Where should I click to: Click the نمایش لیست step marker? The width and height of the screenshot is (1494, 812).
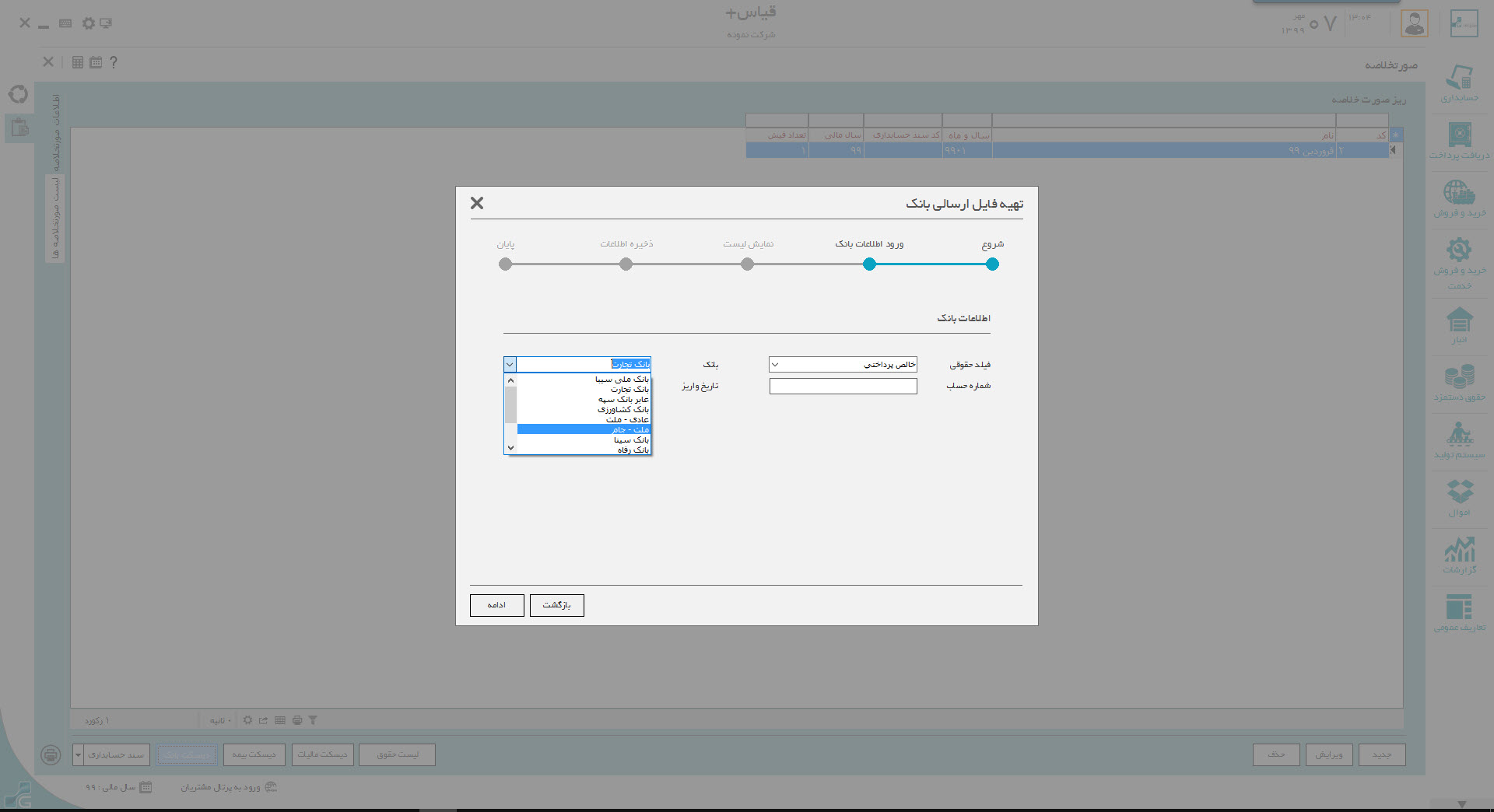coord(747,264)
